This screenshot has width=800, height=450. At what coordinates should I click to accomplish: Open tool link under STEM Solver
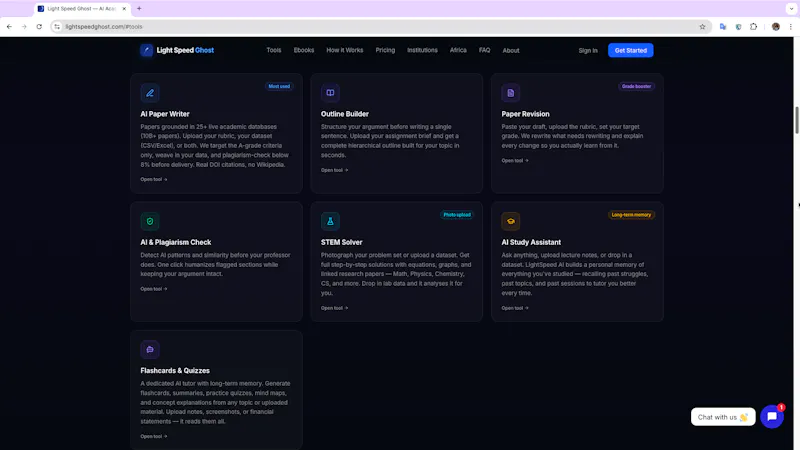[334, 308]
